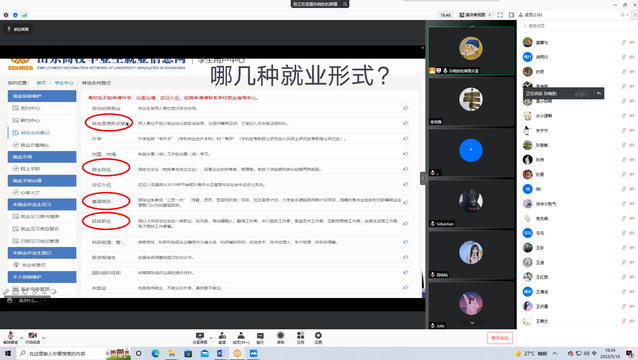The image size is (638, 360).
Task: Pop out the members panel
Action: (x=622, y=15)
